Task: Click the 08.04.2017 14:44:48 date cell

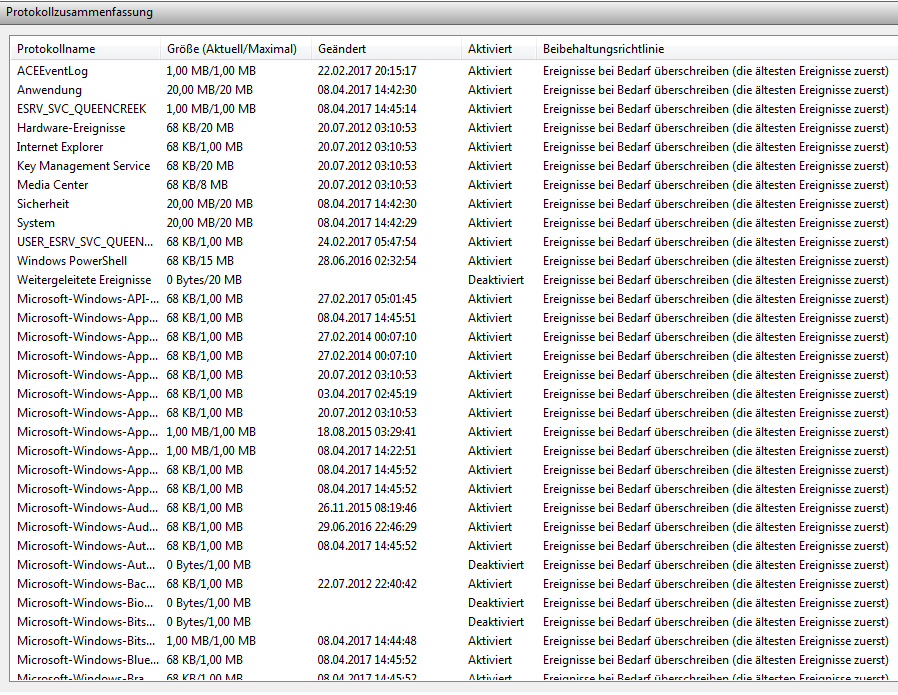Action: point(367,641)
